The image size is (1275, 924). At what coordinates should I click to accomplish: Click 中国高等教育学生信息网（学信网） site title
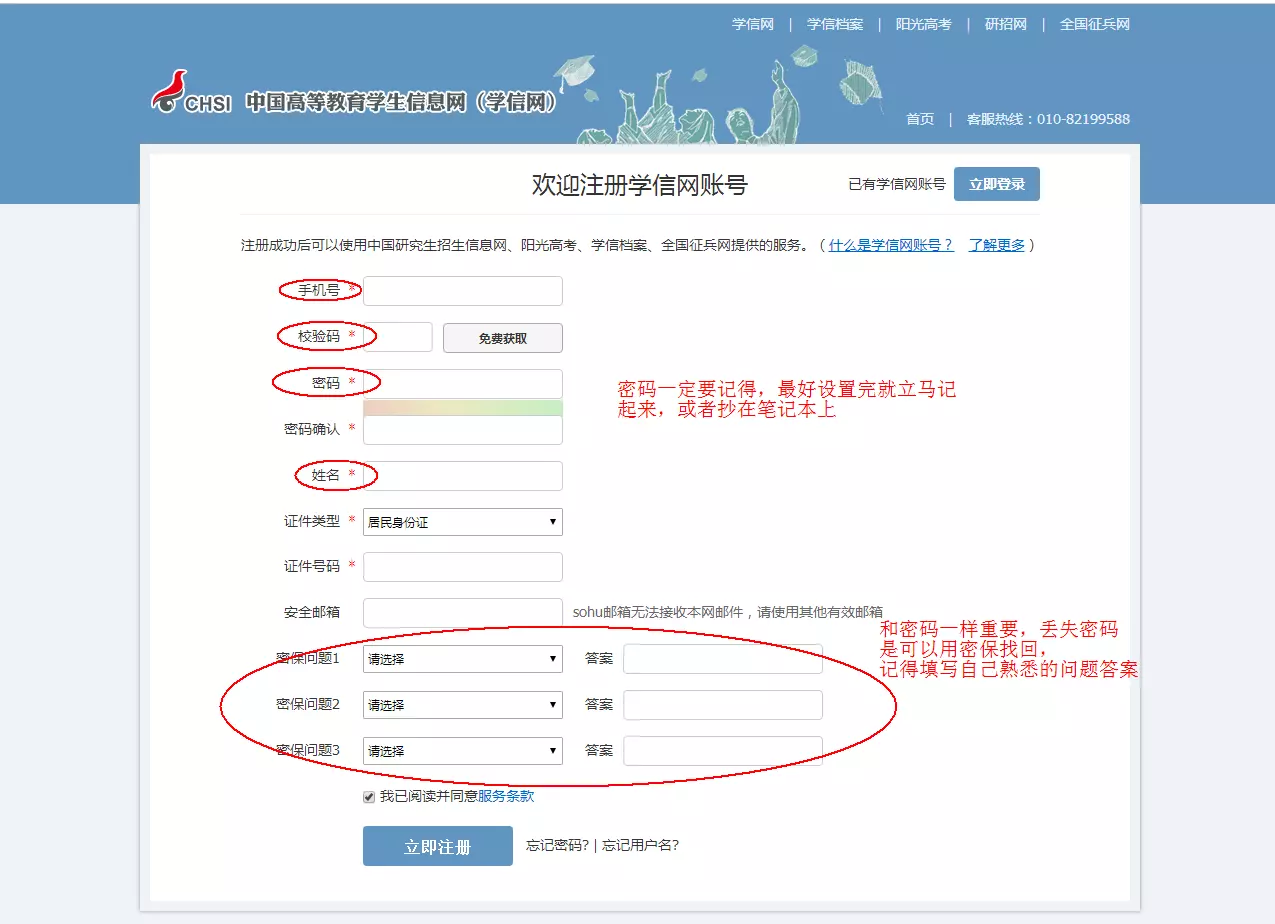(402, 103)
